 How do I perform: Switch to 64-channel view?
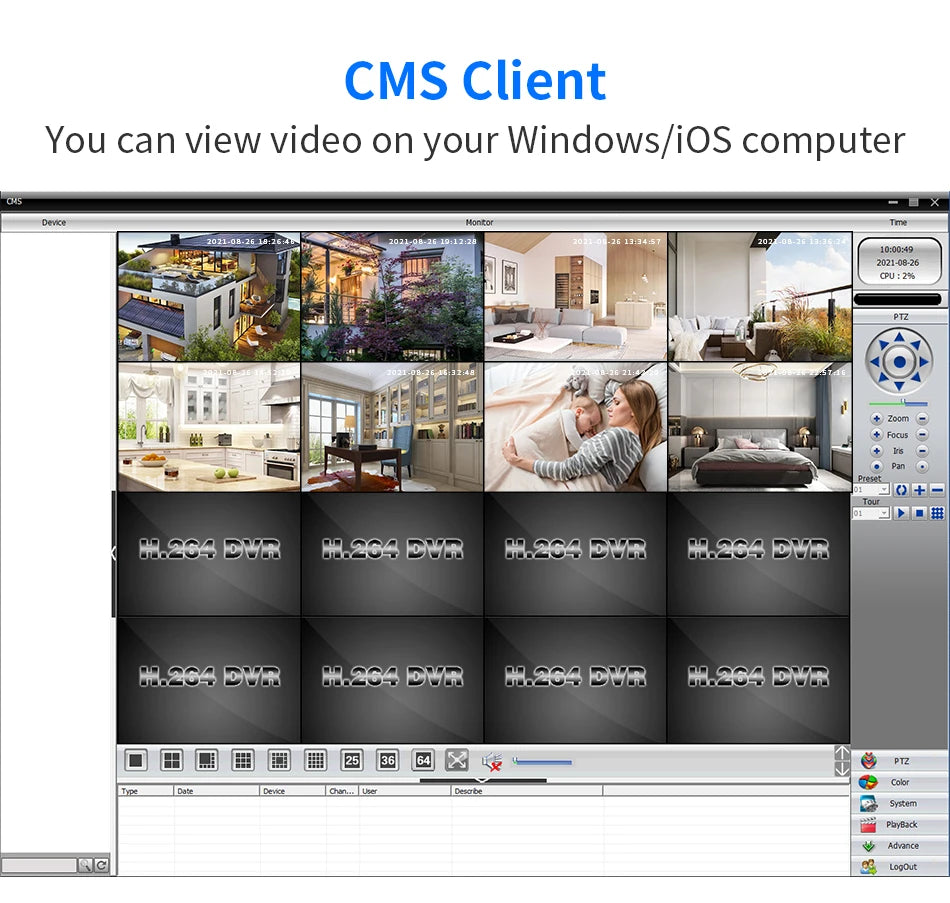point(424,760)
